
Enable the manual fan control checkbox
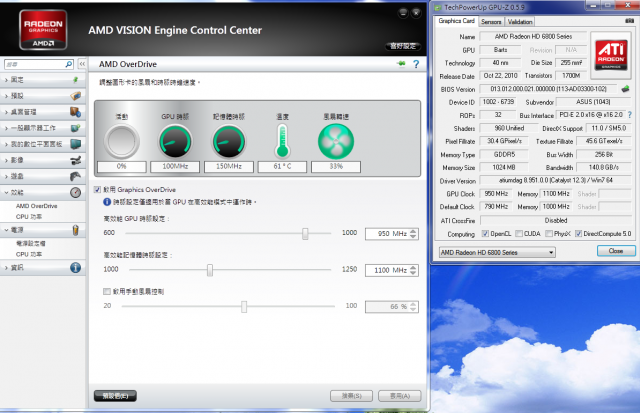pyautogui.click(x=107, y=291)
